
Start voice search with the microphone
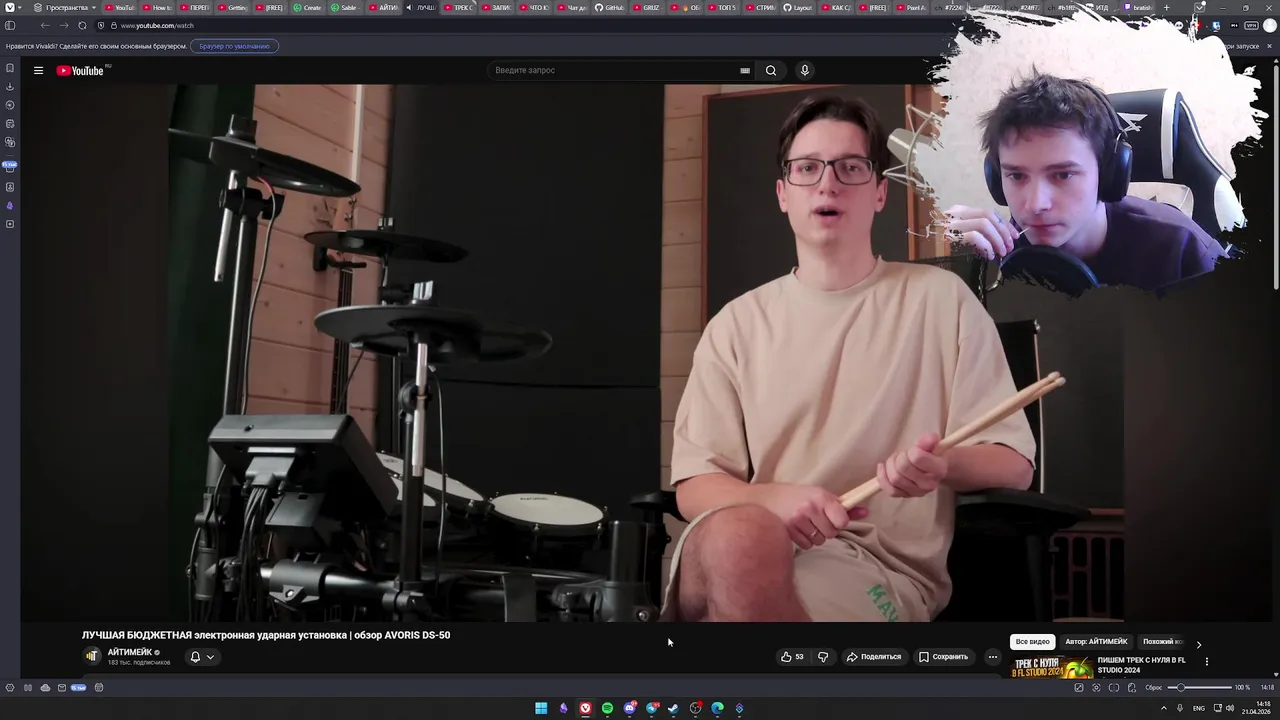pyautogui.click(x=804, y=70)
